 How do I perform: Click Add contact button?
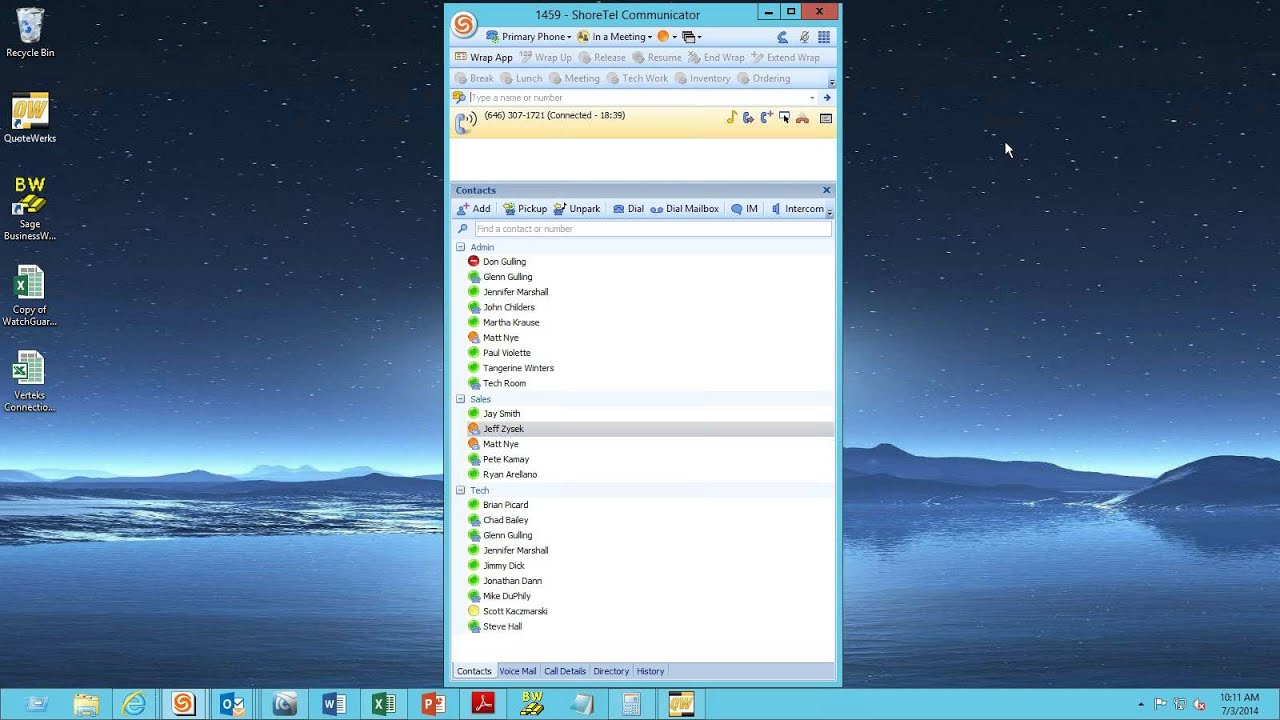pyautogui.click(x=473, y=209)
